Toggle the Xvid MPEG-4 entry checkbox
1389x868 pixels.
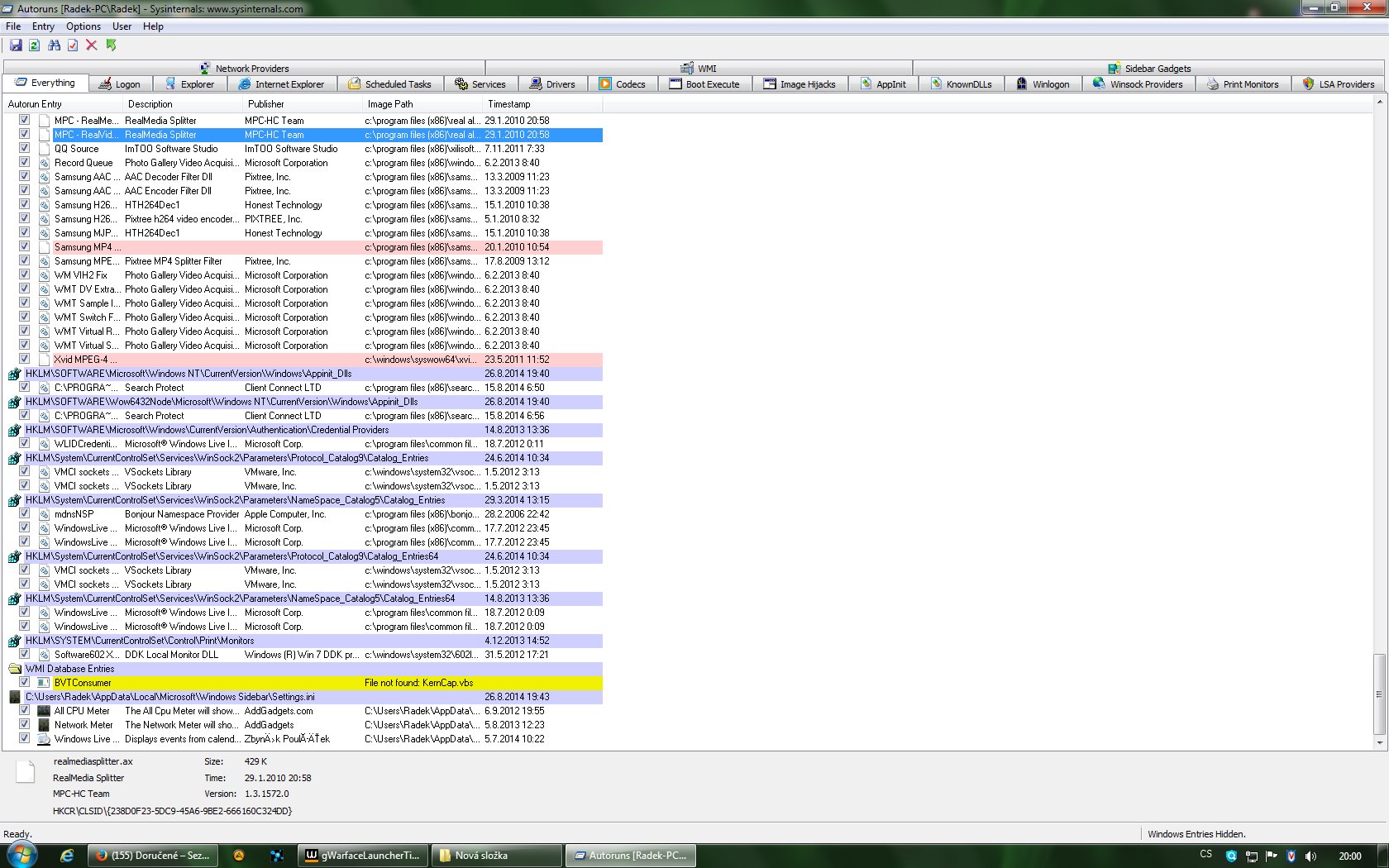[x=25, y=360]
